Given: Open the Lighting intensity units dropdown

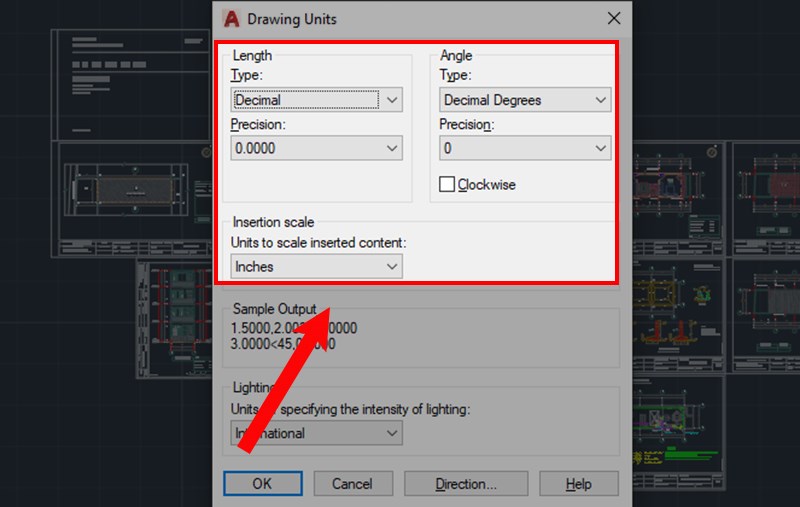Looking at the screenshot, I should [316, 433].
